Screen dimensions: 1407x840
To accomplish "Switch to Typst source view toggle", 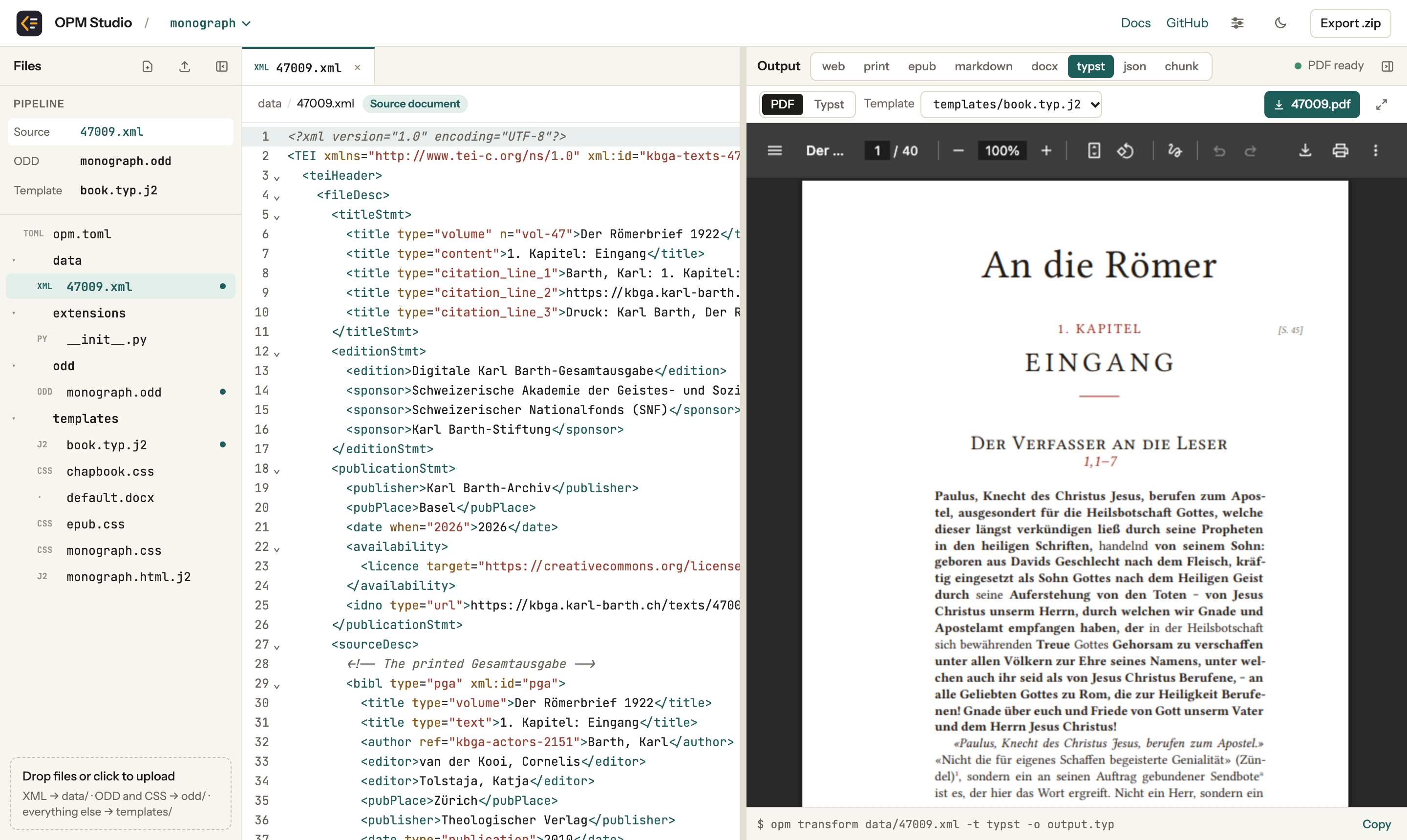I will (x=829, y=104).
